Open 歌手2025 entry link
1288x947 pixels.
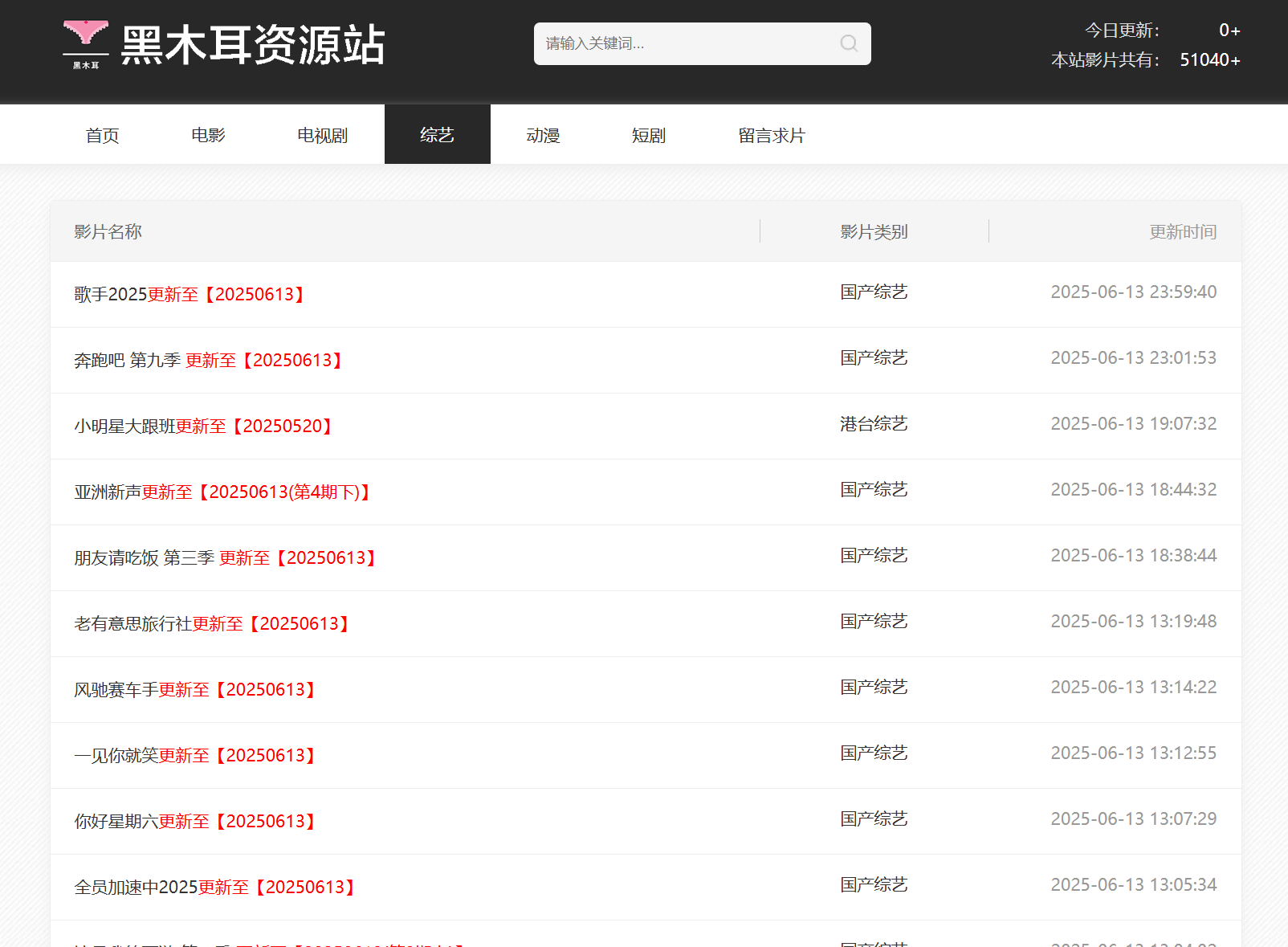pos(190,294)
